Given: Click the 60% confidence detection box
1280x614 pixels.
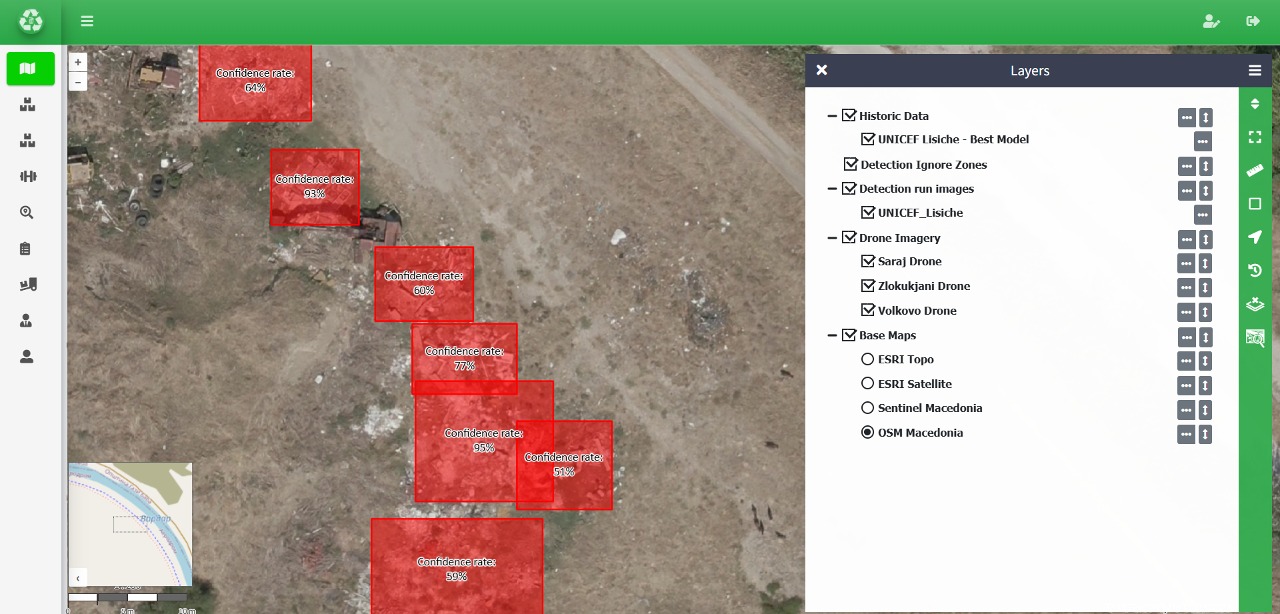Looking at the screenshot, I should click(424, 284).
